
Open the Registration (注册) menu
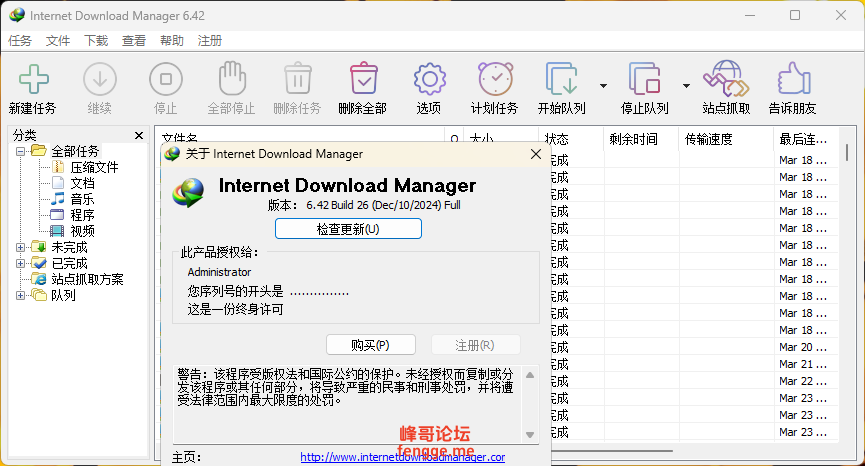210,41
